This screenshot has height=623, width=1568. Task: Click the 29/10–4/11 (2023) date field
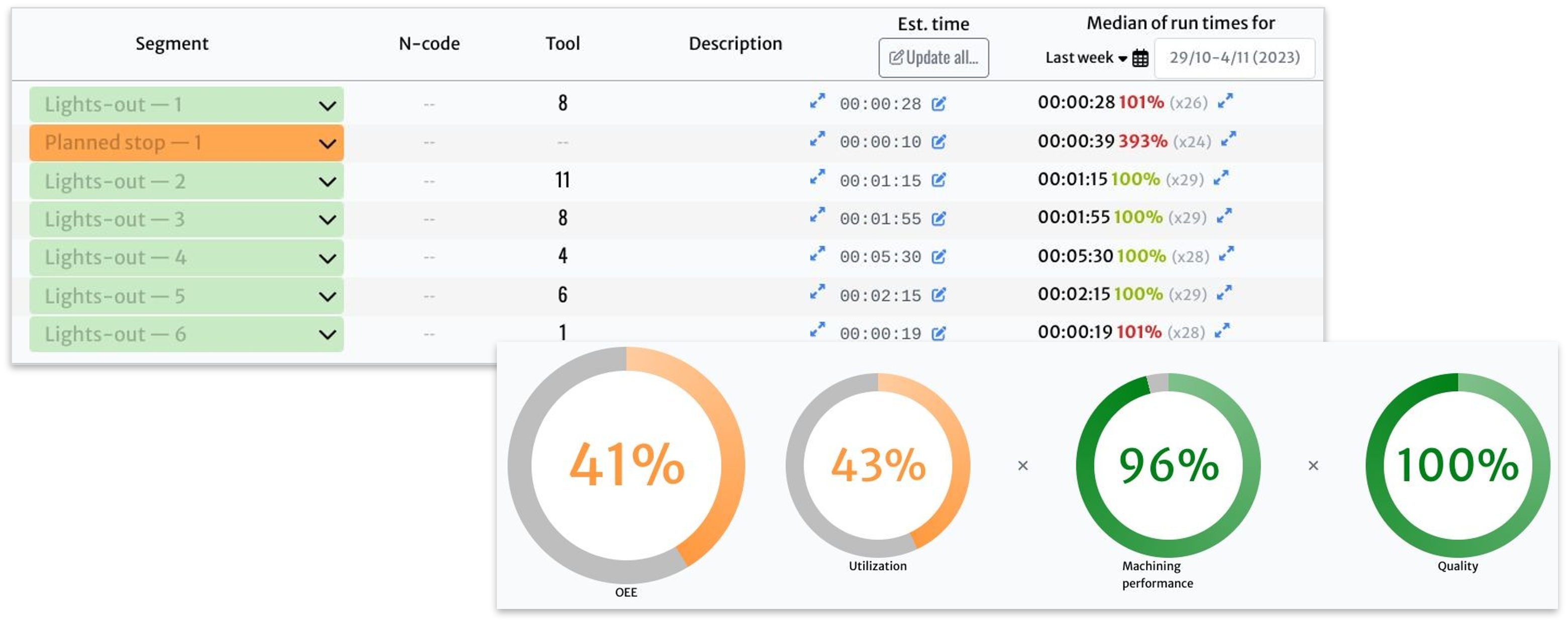1234,58
